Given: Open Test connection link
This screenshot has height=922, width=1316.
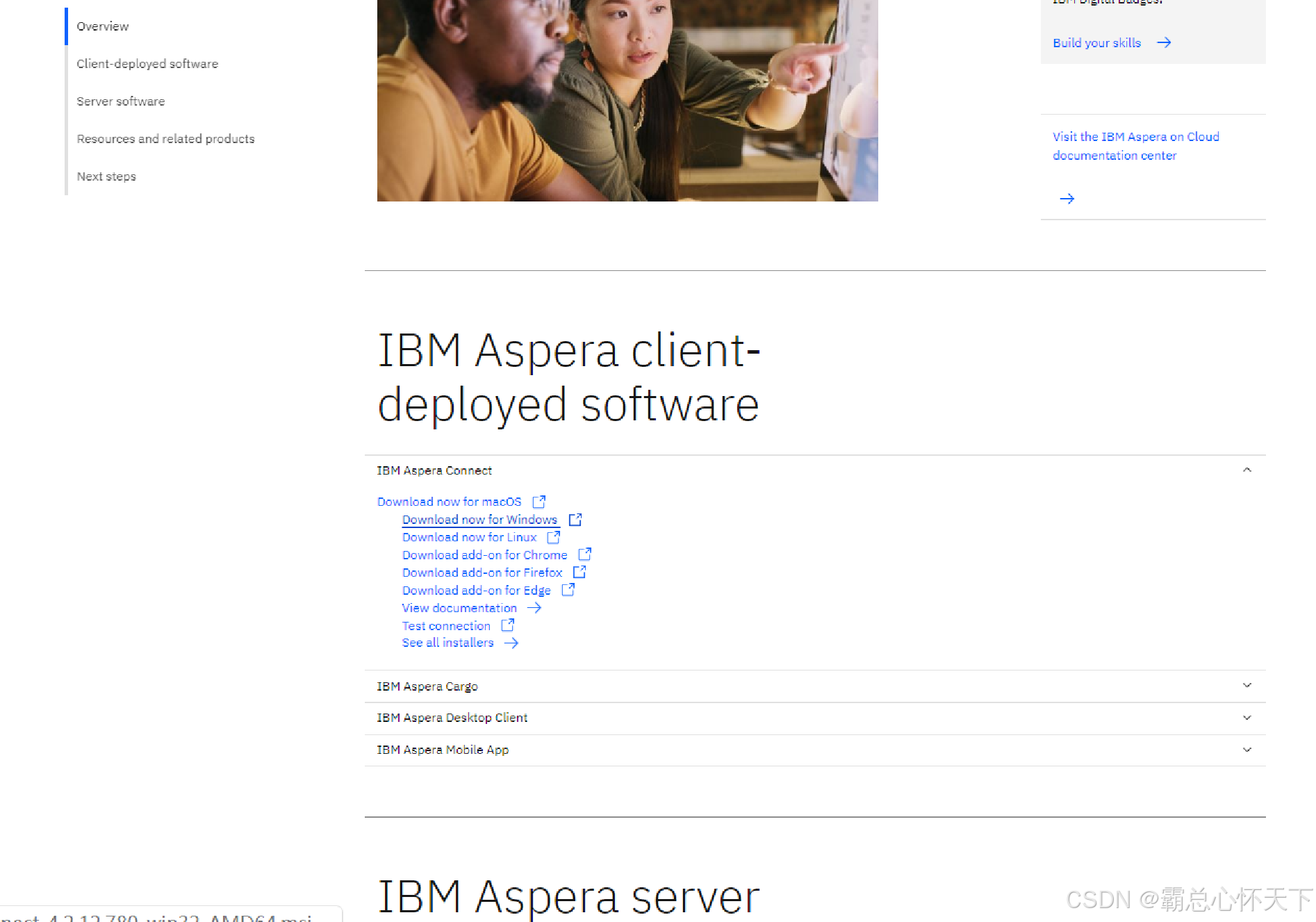Looking at the screenshot, I should tap(446, 626).
